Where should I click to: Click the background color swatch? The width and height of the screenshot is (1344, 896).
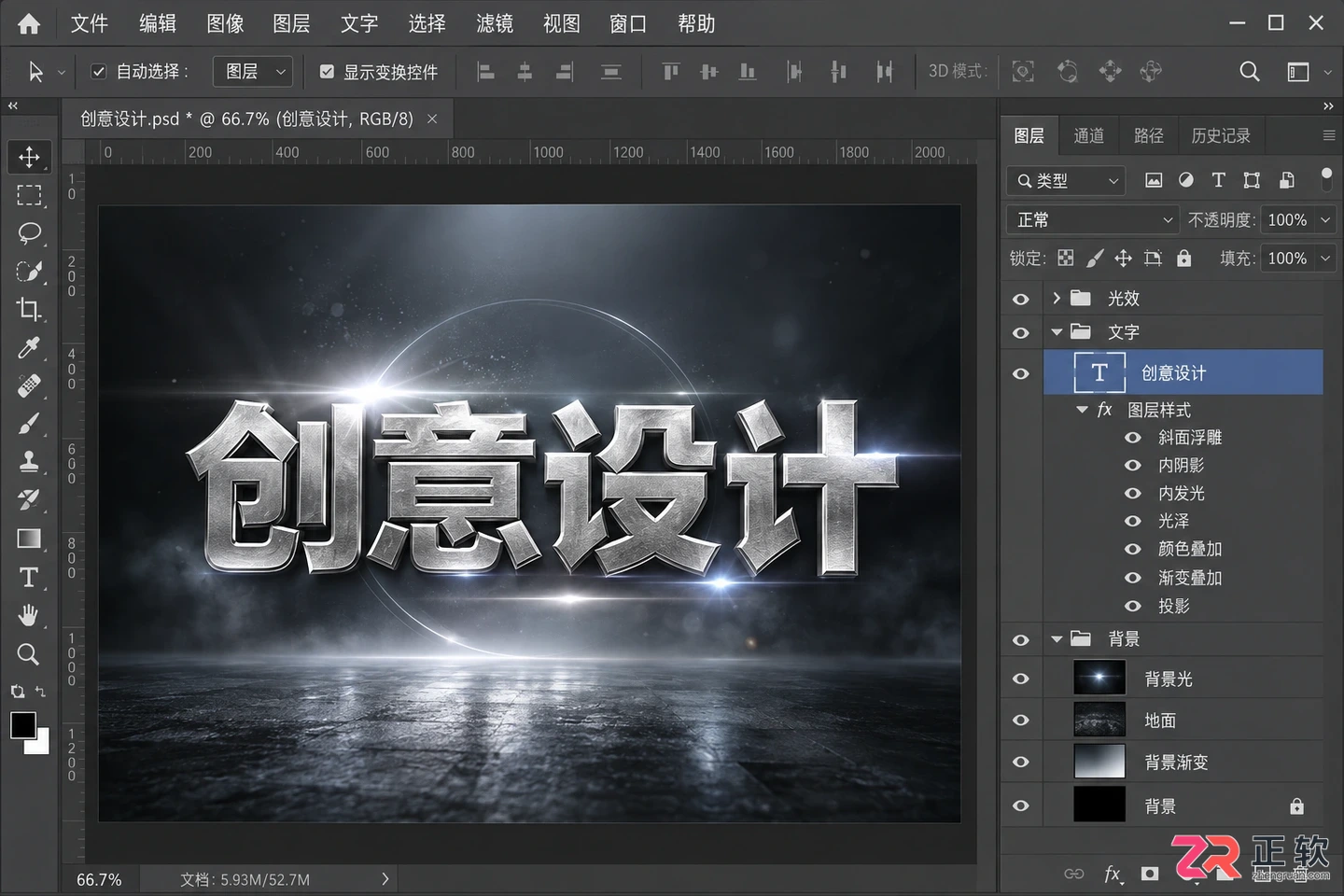pos(40,744)
